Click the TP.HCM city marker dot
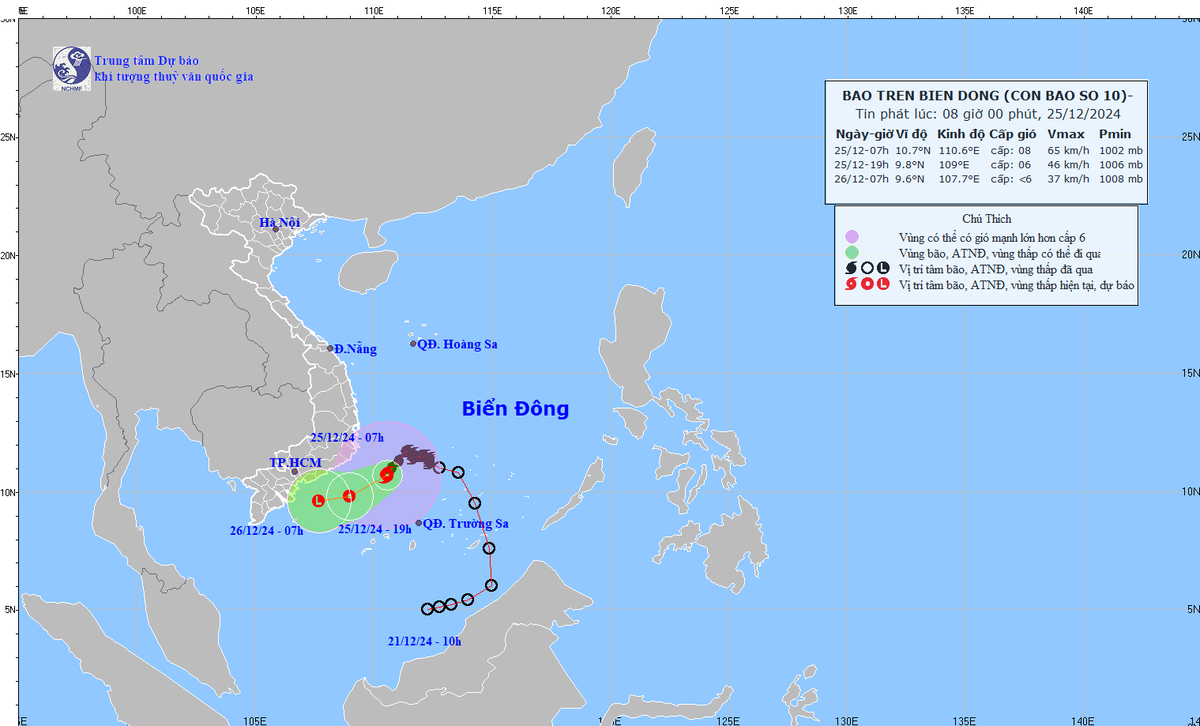This screenshot has height=726, width=1200. click(x=294, y=471)
